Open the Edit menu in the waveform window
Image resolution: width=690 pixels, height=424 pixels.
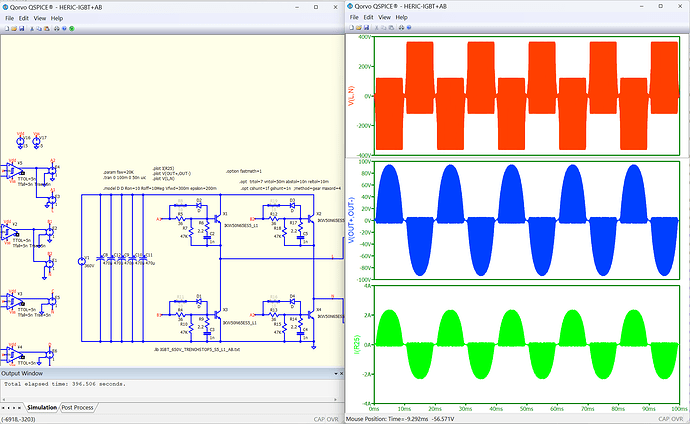[368, 17]
